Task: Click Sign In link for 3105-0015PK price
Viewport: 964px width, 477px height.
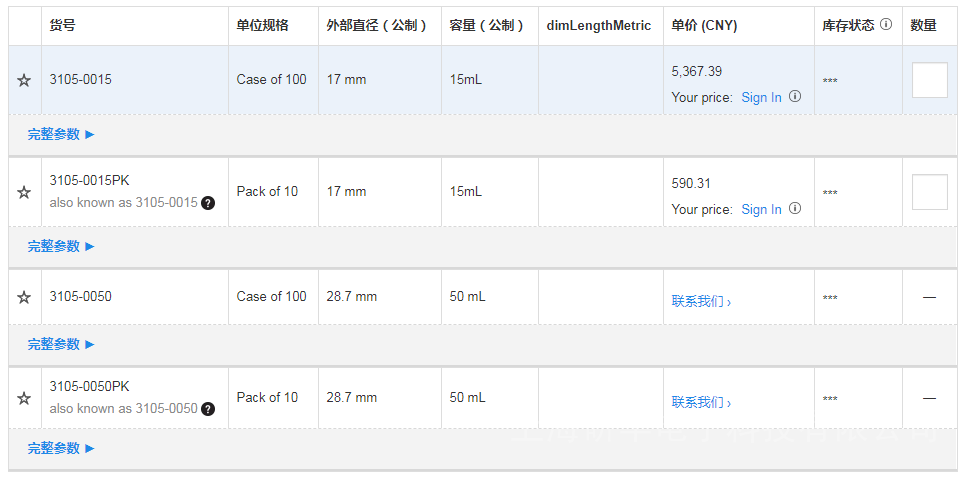Action: (761, 209)
